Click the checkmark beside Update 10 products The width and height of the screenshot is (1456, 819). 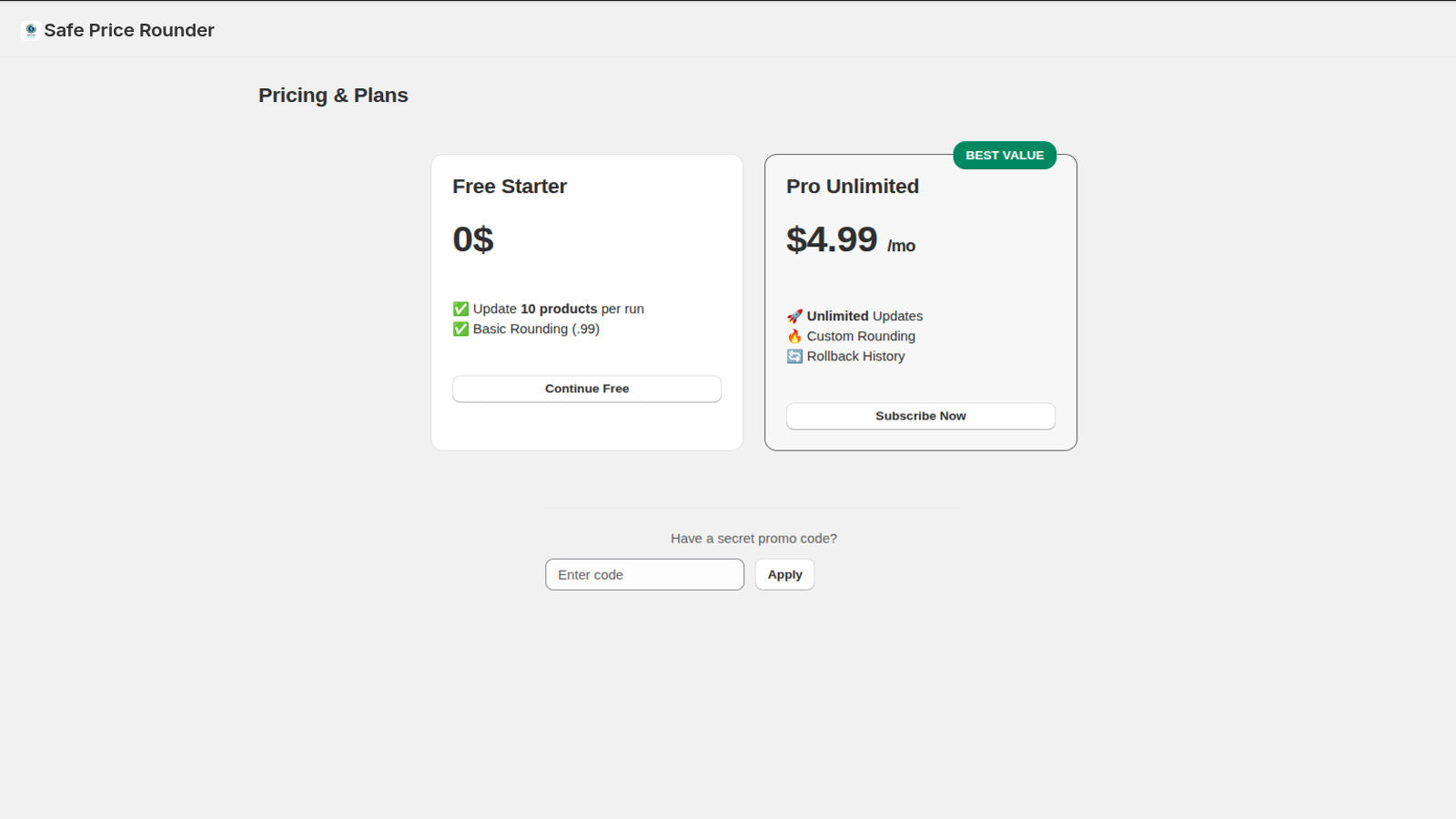click(x=460, y=308)
